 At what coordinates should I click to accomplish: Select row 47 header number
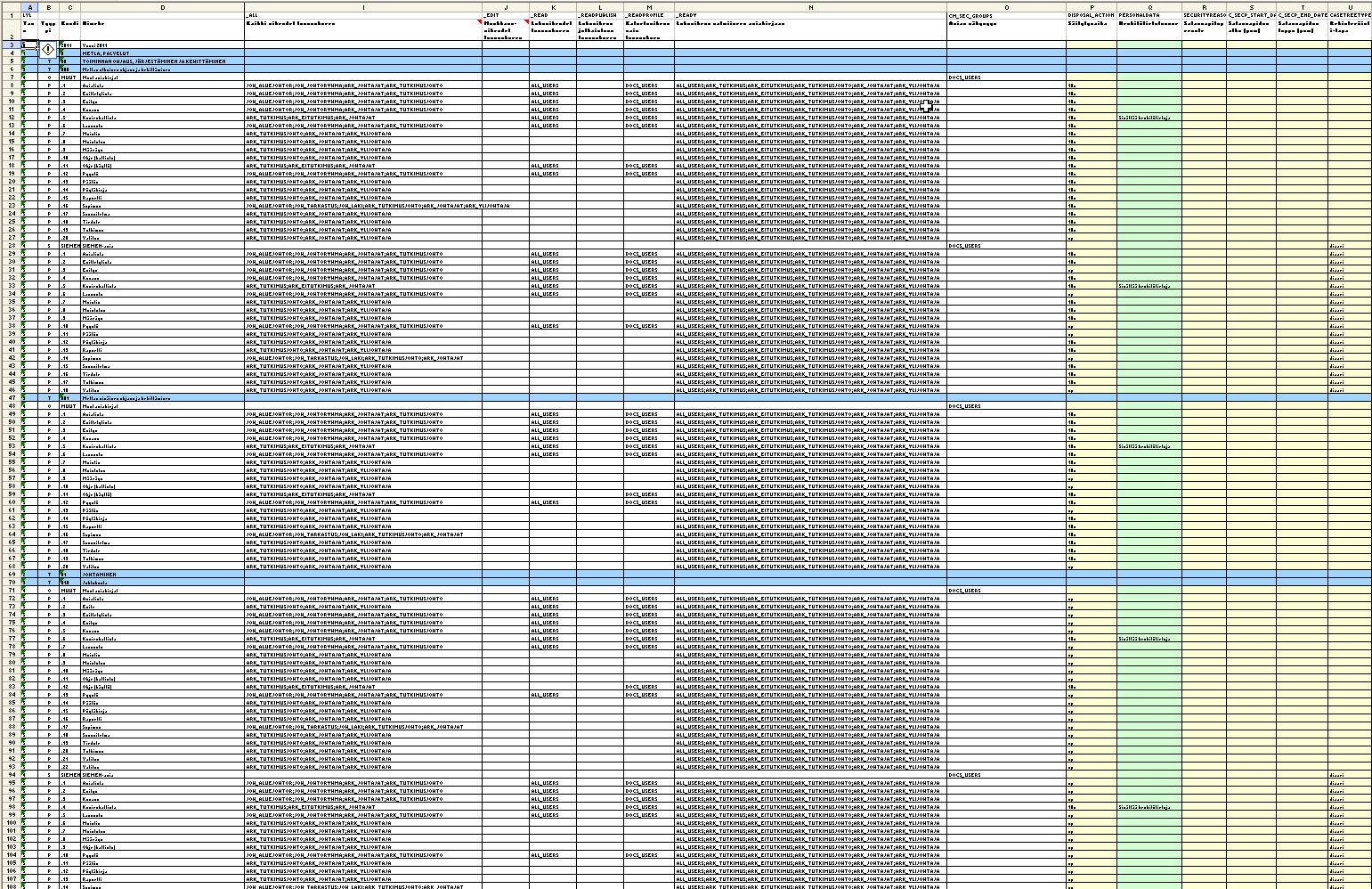pyautogui.click(x=10, y=398)
